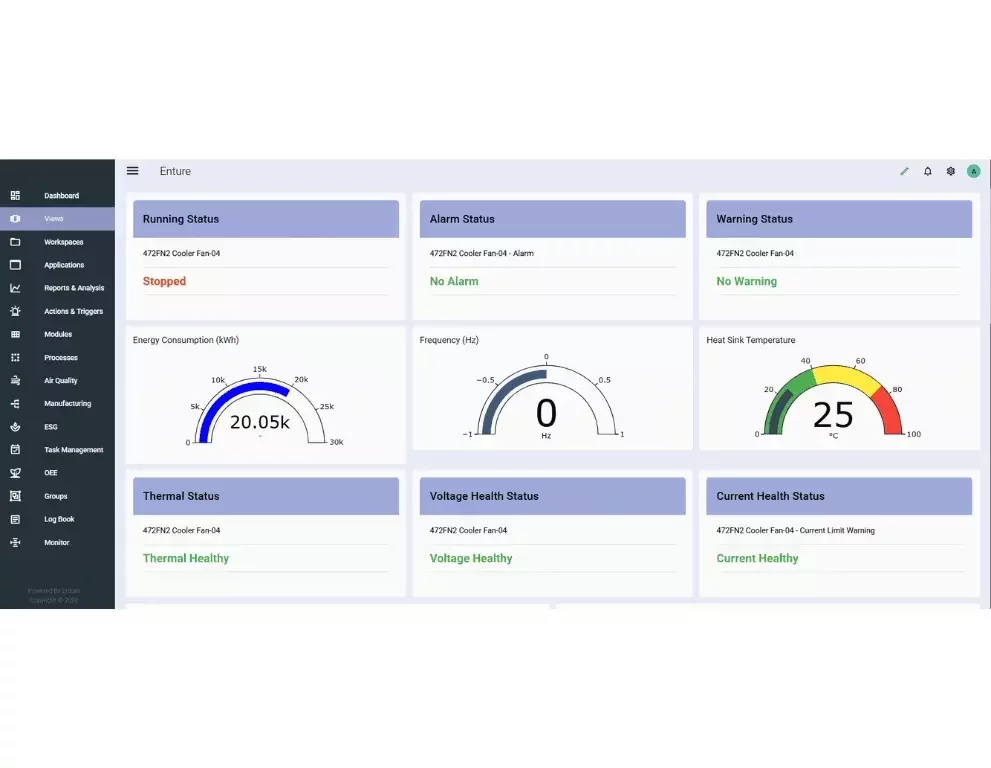Image resolution: width=991 pixels, height=768 pixels.
Task: Click the Running Status card header
Action: pyautogui.click(x=265, y=219)
